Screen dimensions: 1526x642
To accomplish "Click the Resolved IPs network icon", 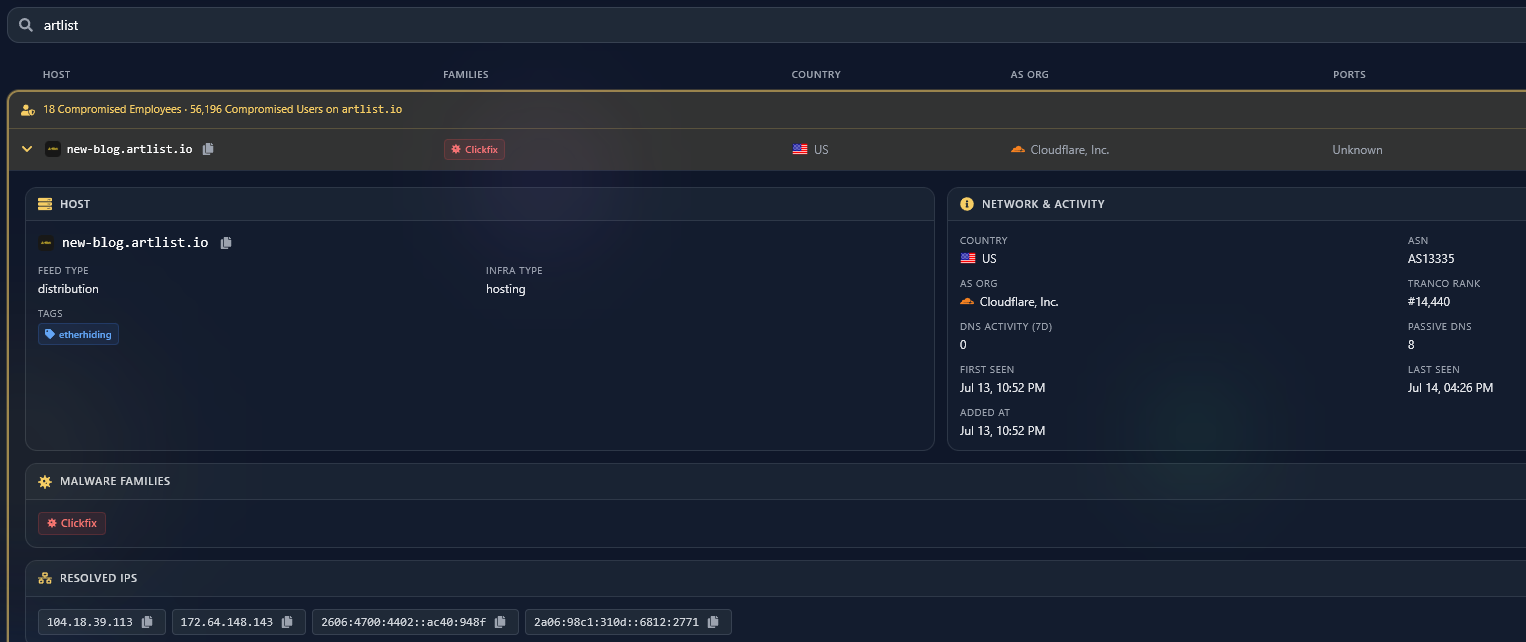I will 45,578.
